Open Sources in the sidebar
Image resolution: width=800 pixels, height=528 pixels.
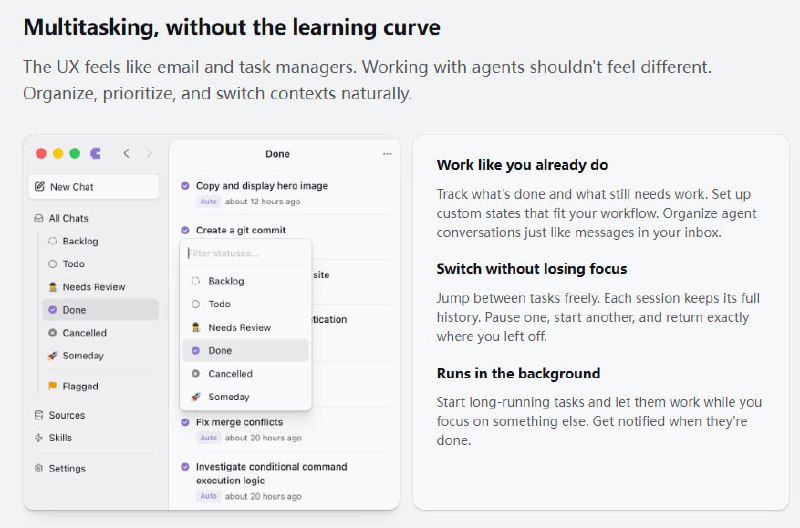click(66, 415)
